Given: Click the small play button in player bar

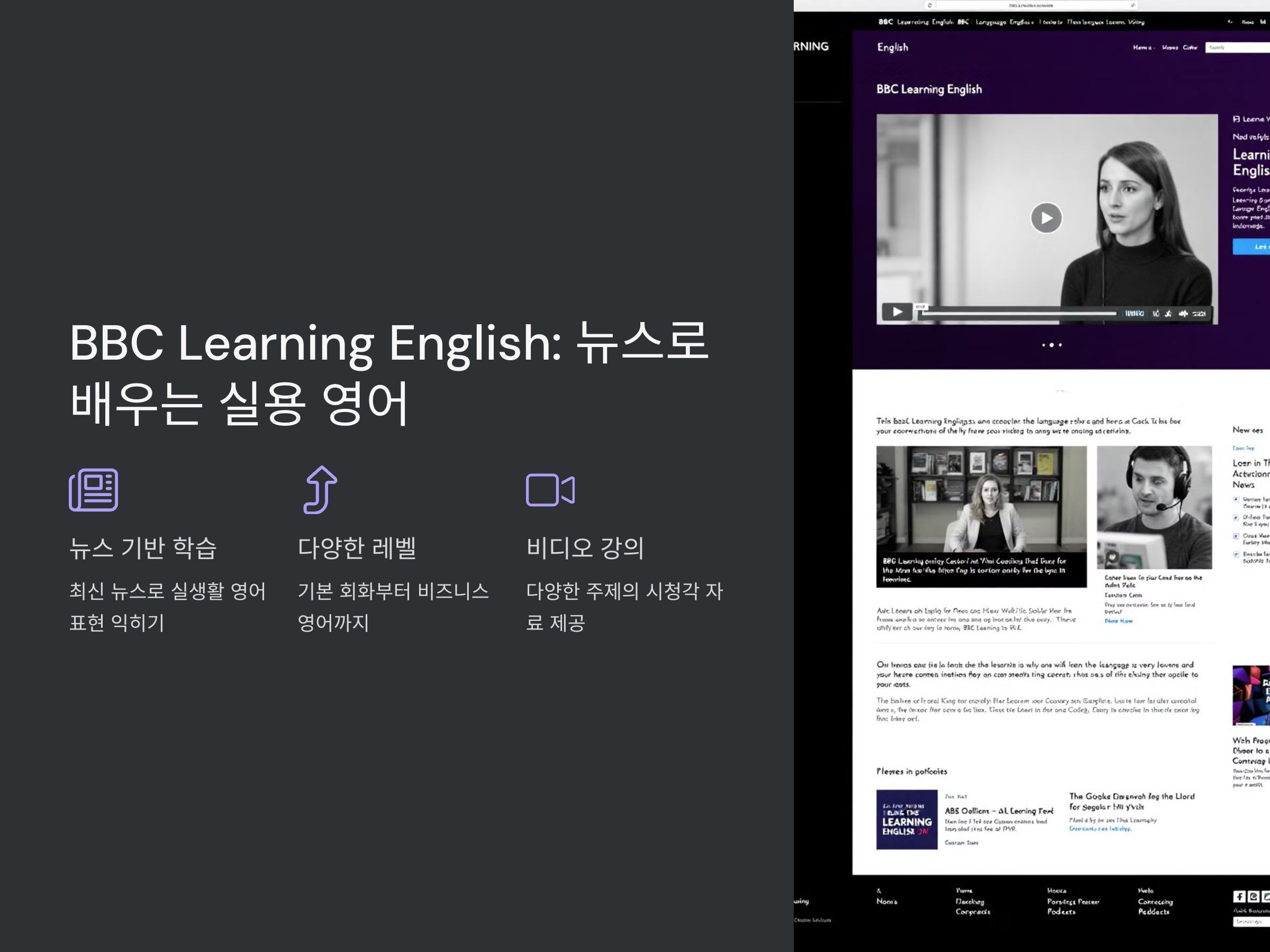Looking at the screenshot, I should point(897,312).
